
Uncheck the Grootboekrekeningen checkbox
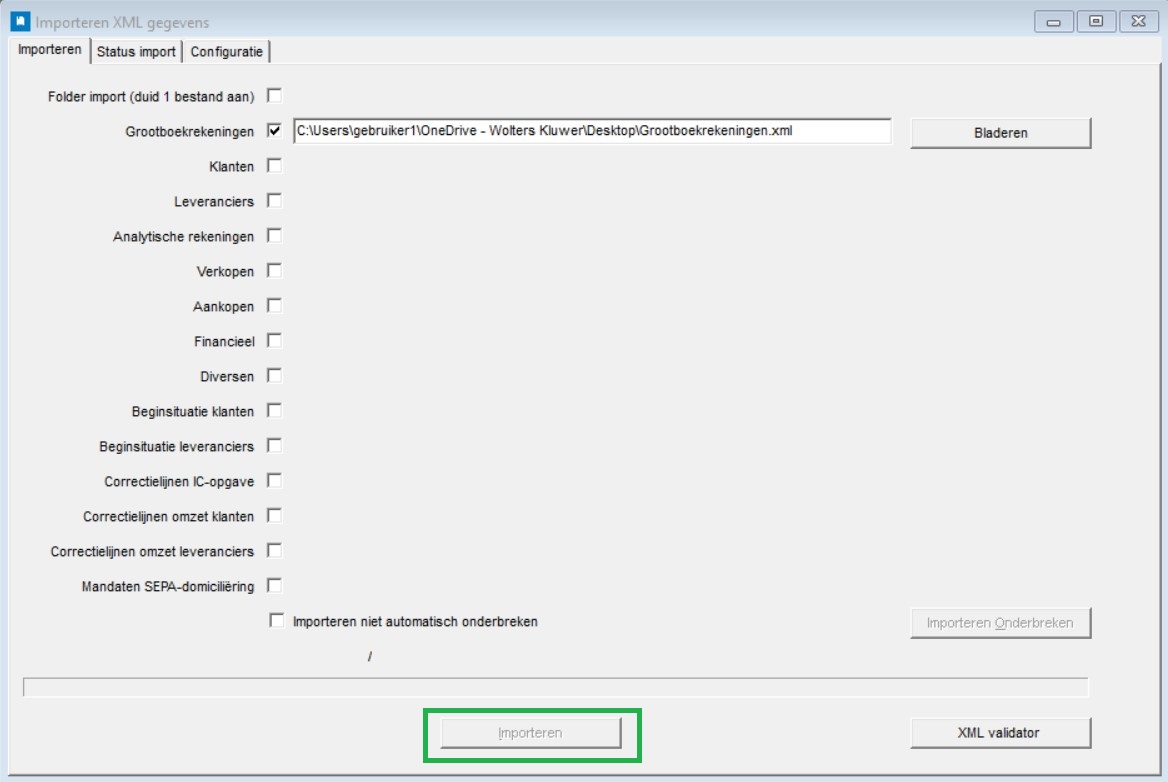click(275, 131)
